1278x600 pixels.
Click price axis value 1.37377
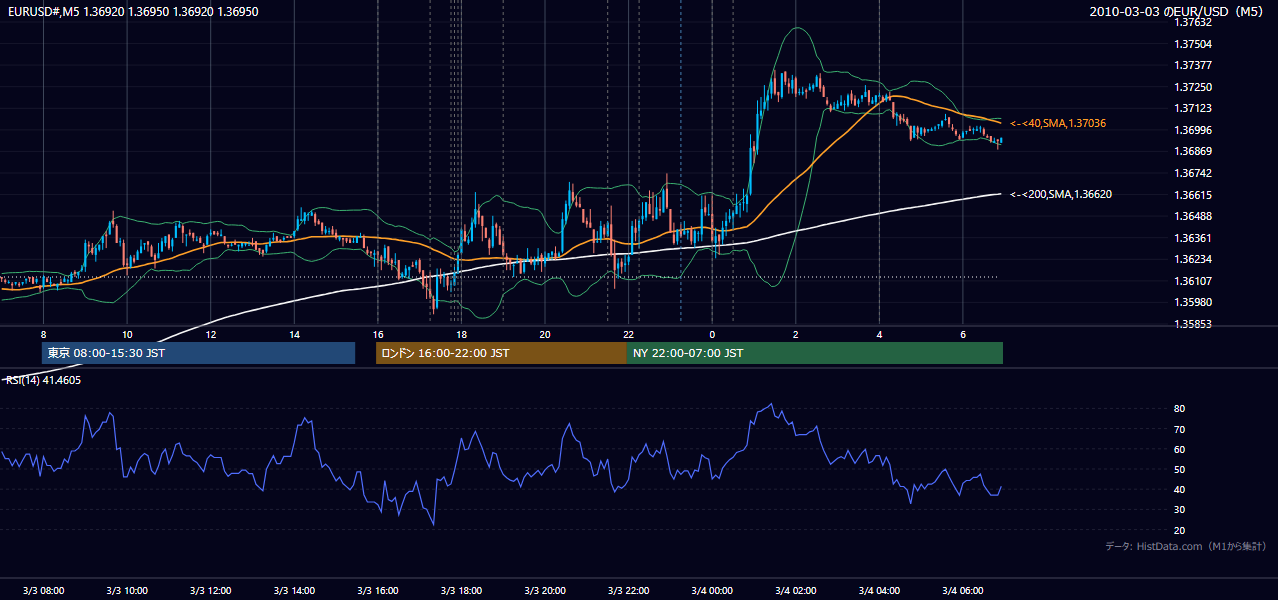click(1192, 65)
